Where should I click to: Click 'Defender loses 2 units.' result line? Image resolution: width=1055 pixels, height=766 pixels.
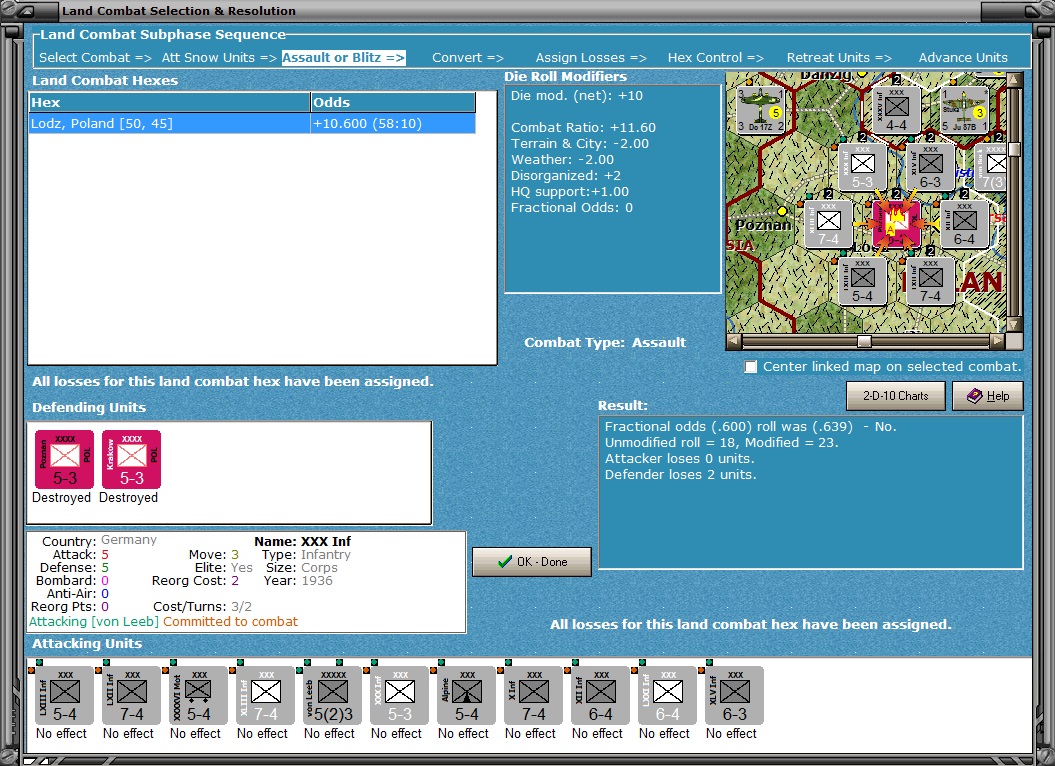(680, 475)
